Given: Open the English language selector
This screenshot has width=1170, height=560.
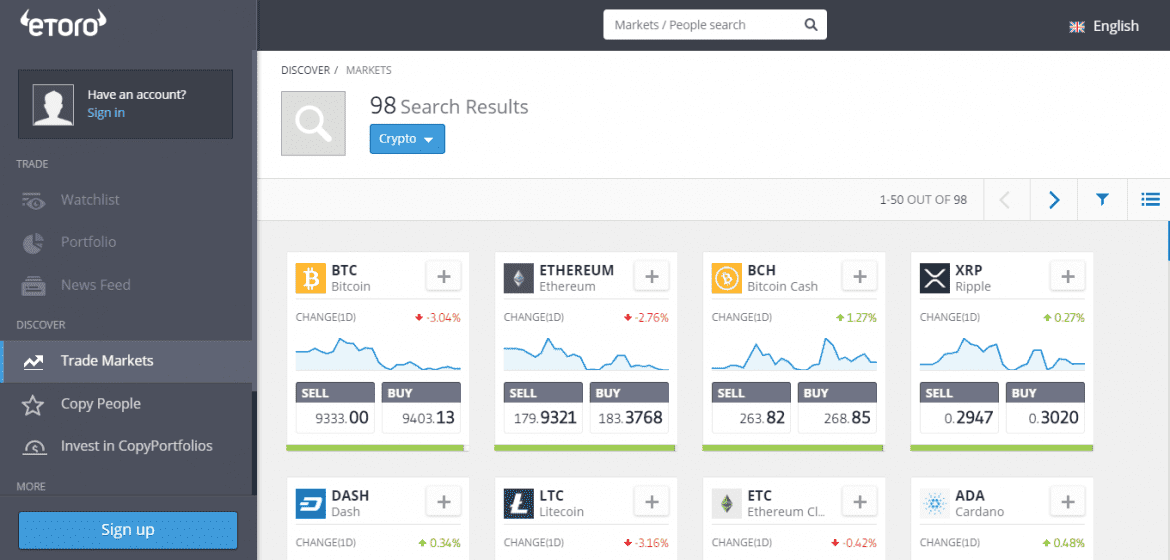Looking at the screenshot, I should [x=1104, y=26].
